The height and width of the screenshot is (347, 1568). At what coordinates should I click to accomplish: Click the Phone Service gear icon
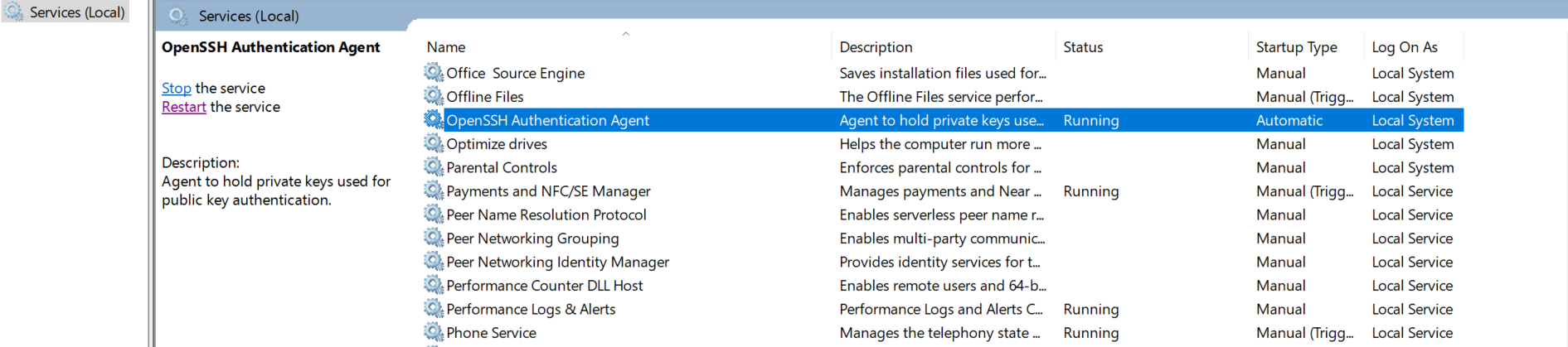(434, 332)
